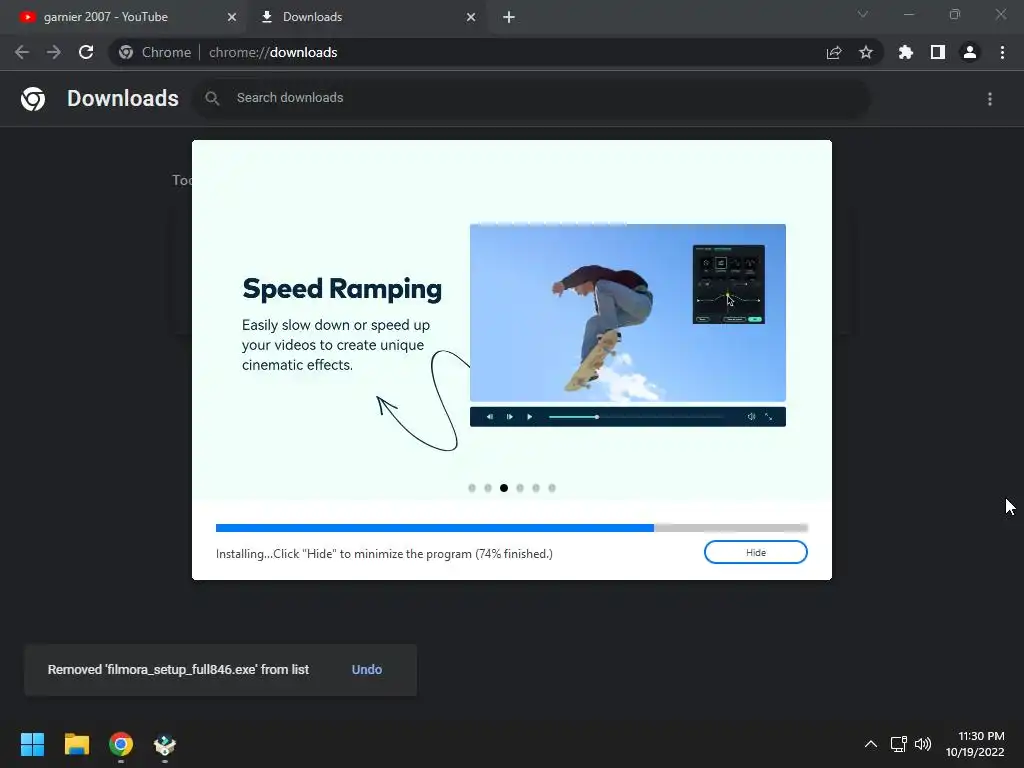Open the network tray icon
Image resolution: width=1024 pixels, height=768 pixels.
[x=899, y=744]
